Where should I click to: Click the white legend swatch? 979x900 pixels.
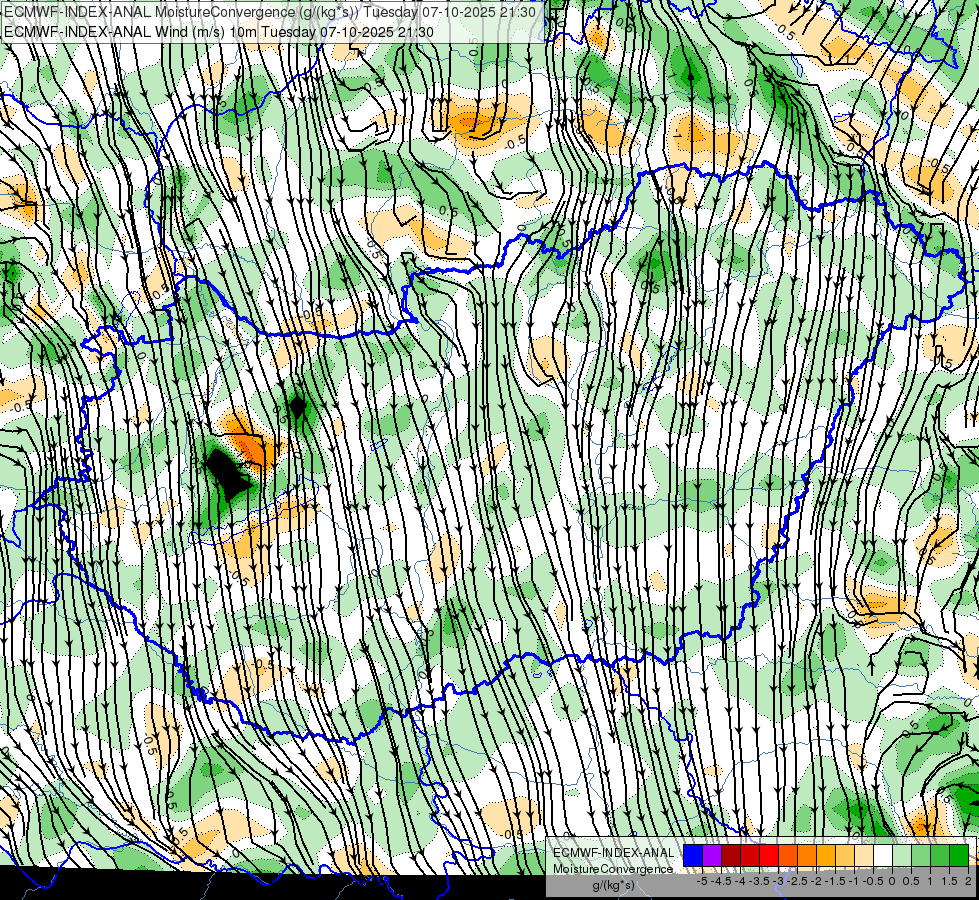(883, 855)
